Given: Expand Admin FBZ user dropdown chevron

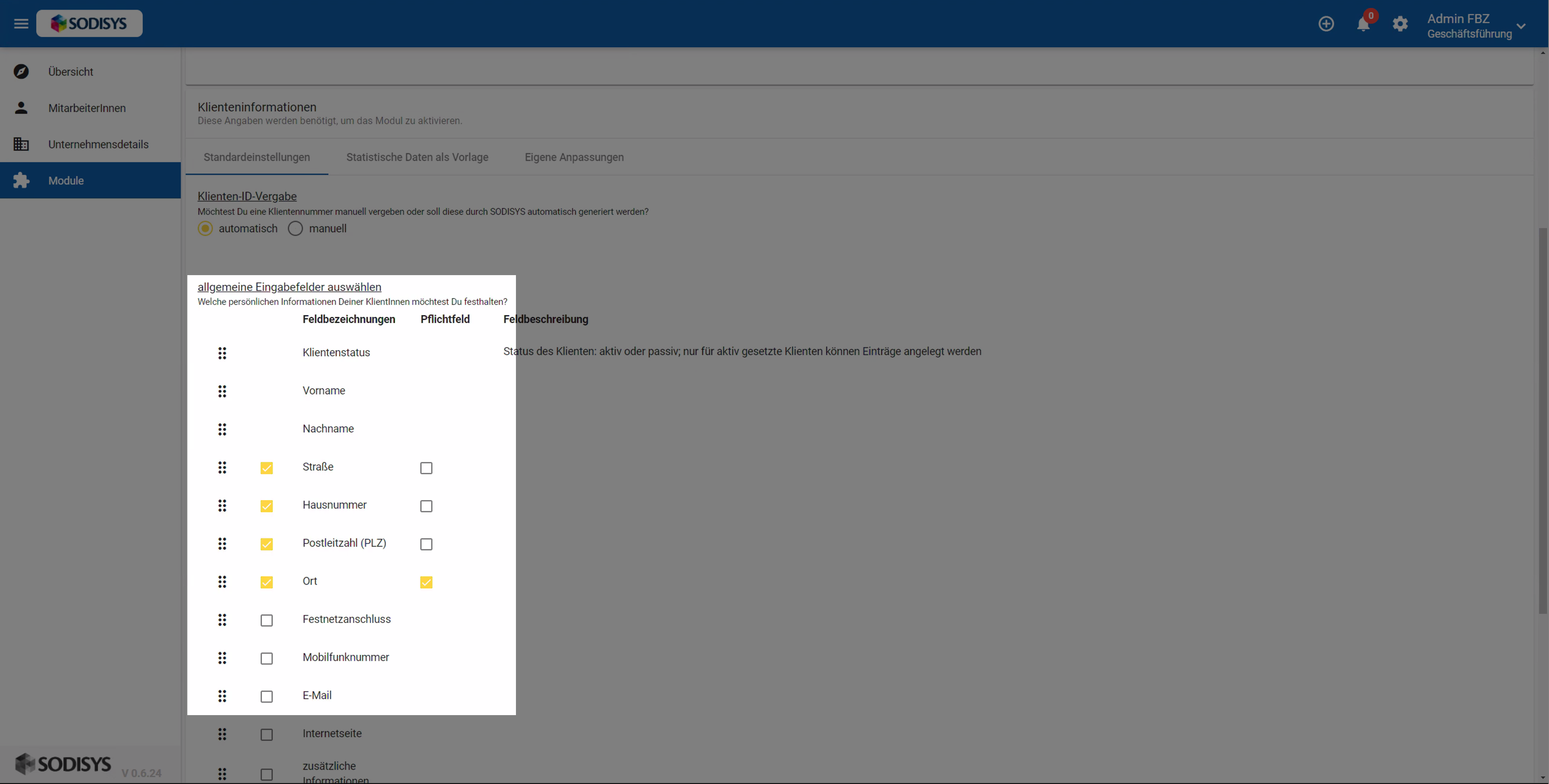Looking at the screenshot, I should (1521, 26).
